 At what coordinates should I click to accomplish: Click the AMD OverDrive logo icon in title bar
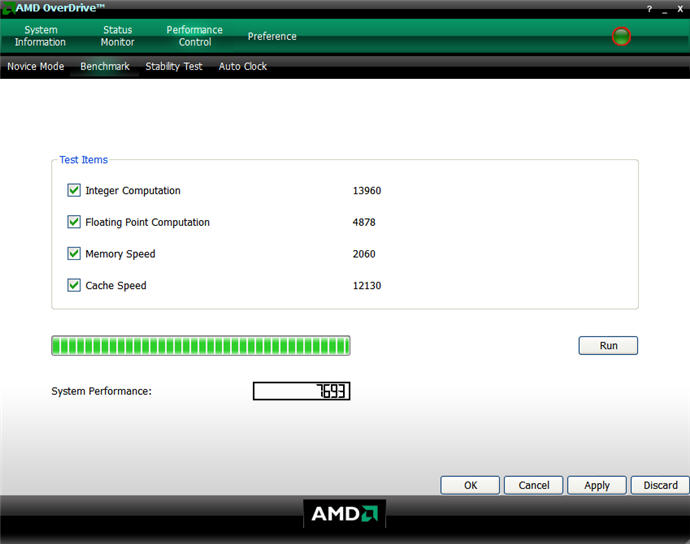point(8,8)
